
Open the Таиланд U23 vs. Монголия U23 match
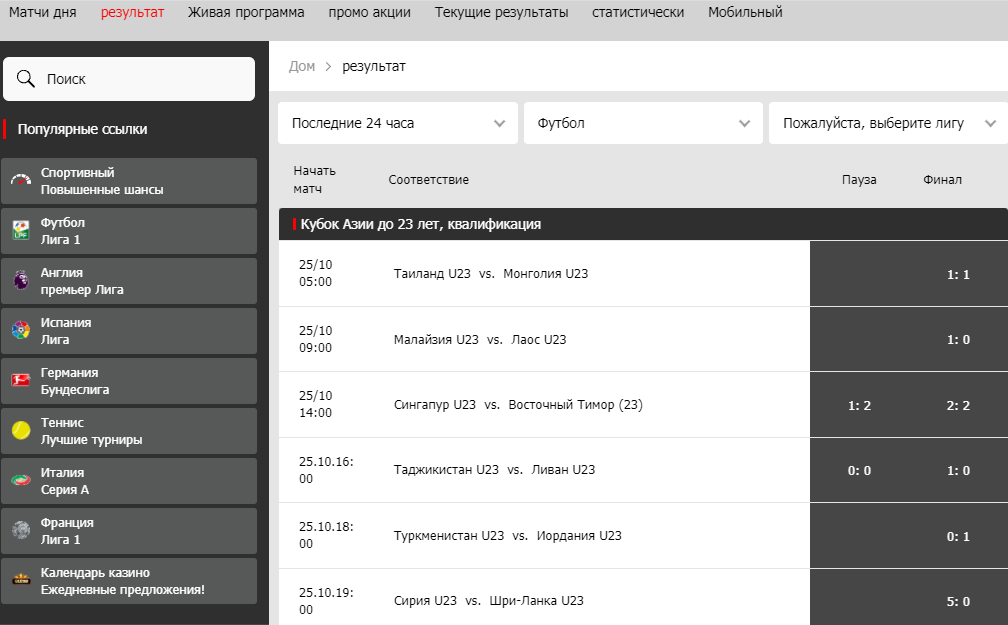(490, 274)
